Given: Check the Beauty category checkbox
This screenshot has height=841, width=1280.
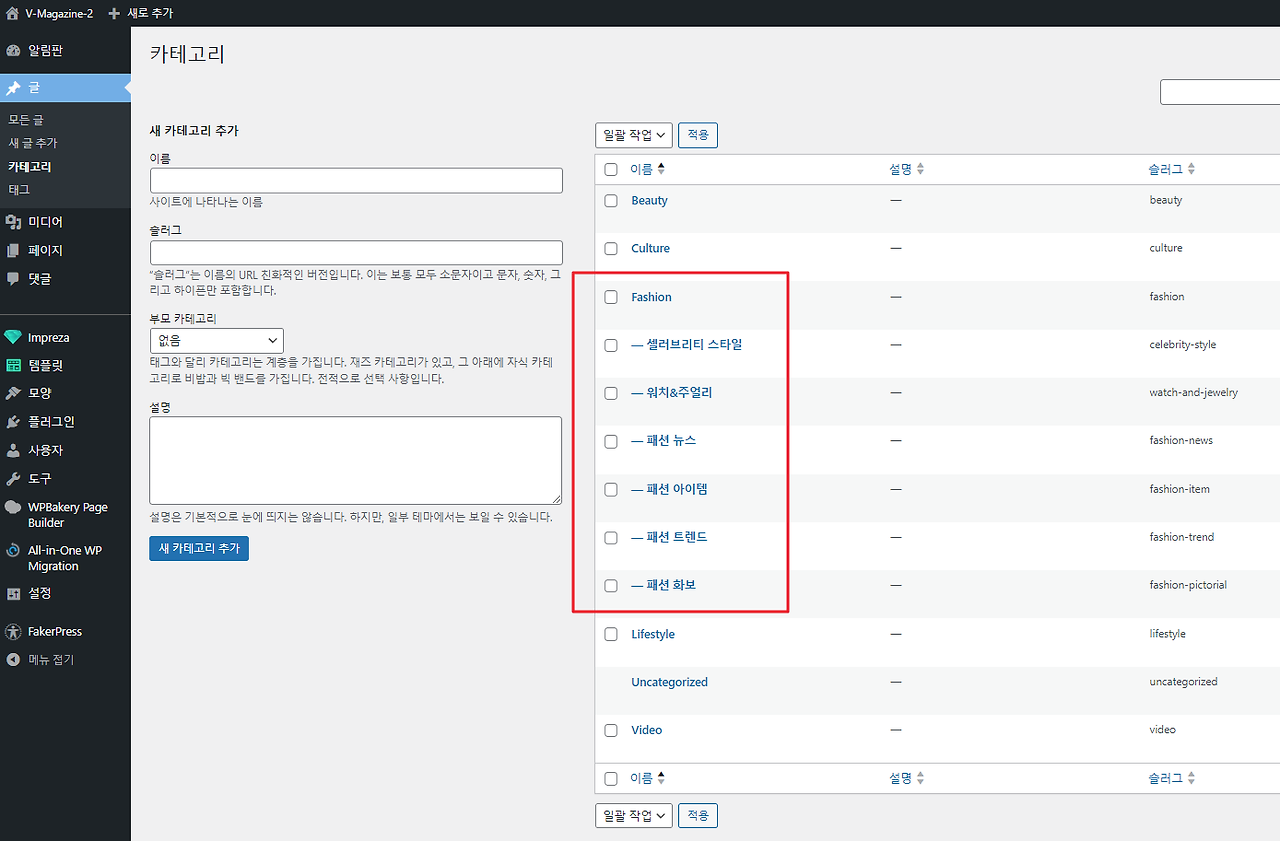Looking at the screenshot, I should [611, 201].
